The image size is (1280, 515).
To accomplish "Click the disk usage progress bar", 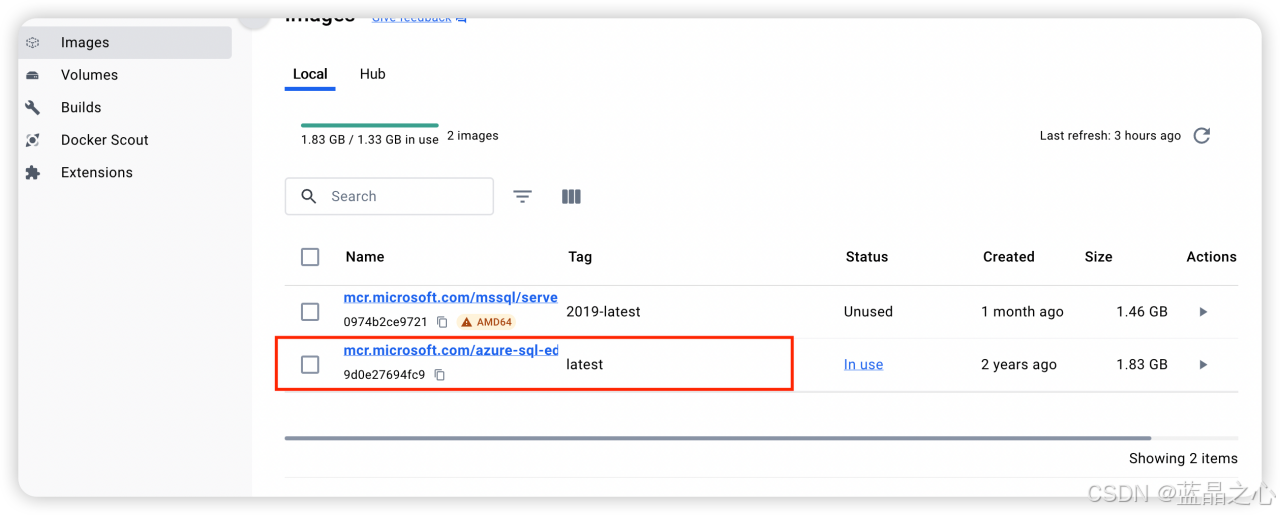I will [369, 125].
